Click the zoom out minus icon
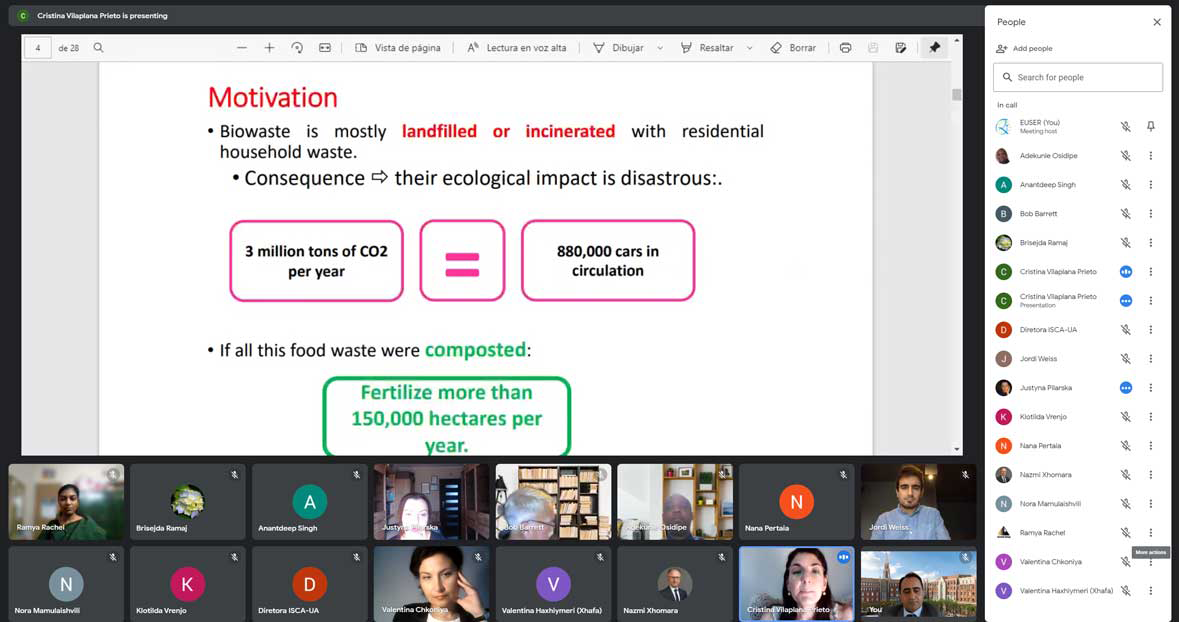The image size is (1179, 622). coord(242,48)
